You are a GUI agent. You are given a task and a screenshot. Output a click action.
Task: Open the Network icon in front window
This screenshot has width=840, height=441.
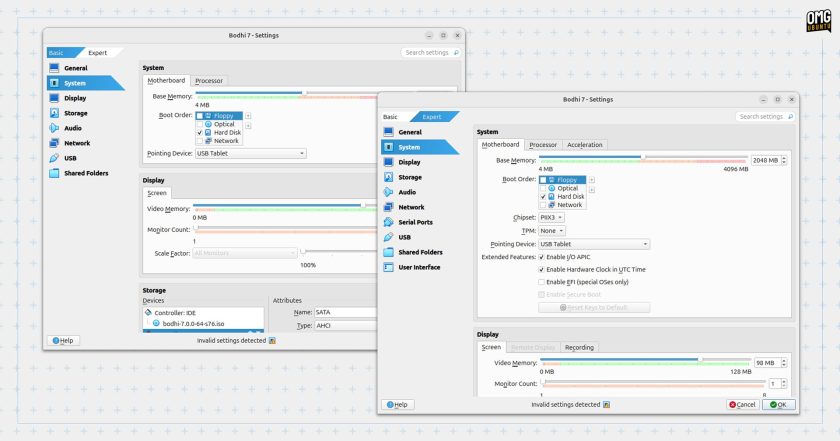388,207
